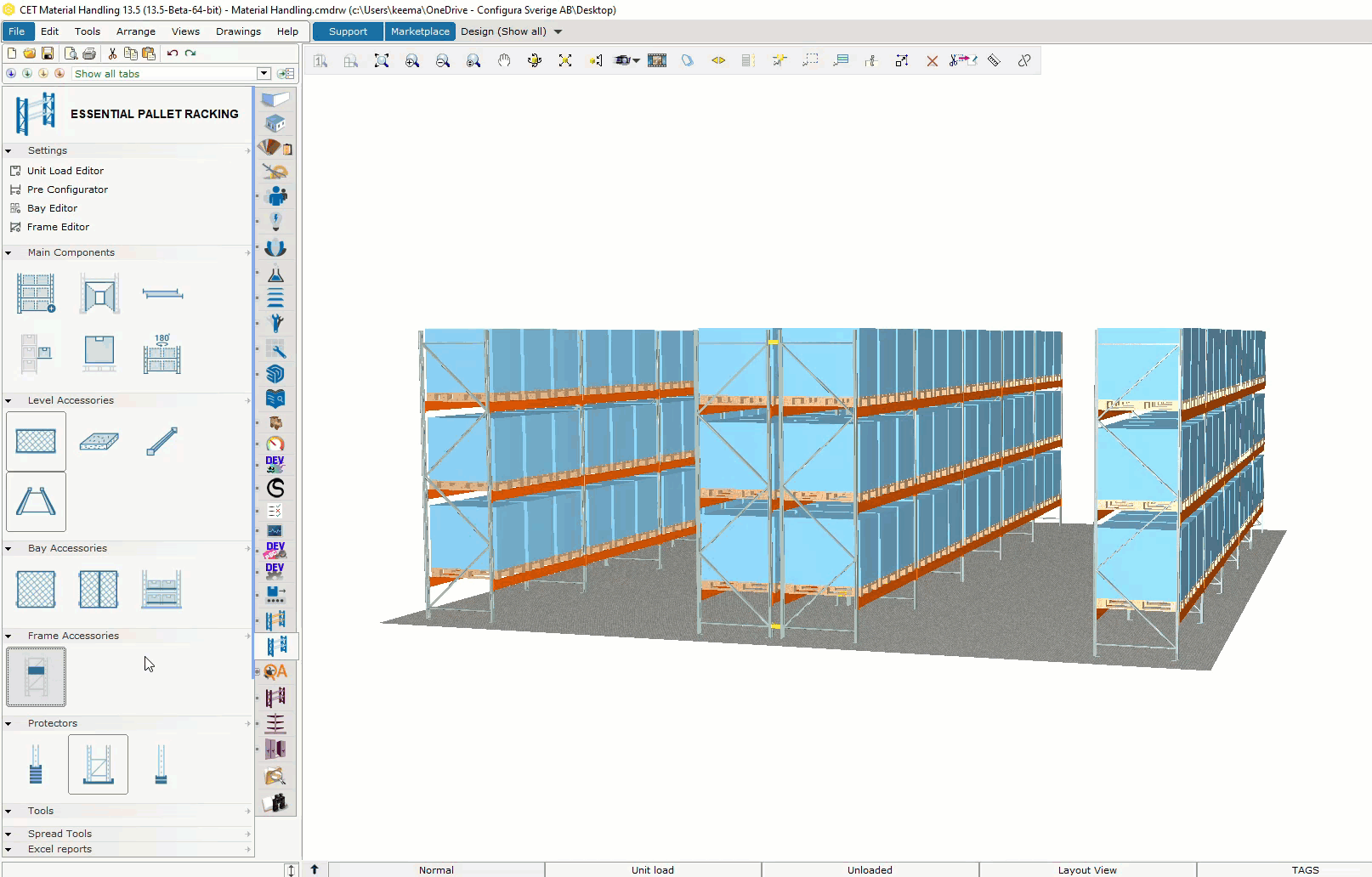The height and width of the screenshot is (877, 1372).
Task: Open the File menu
Action: click(x=17, y=31)
